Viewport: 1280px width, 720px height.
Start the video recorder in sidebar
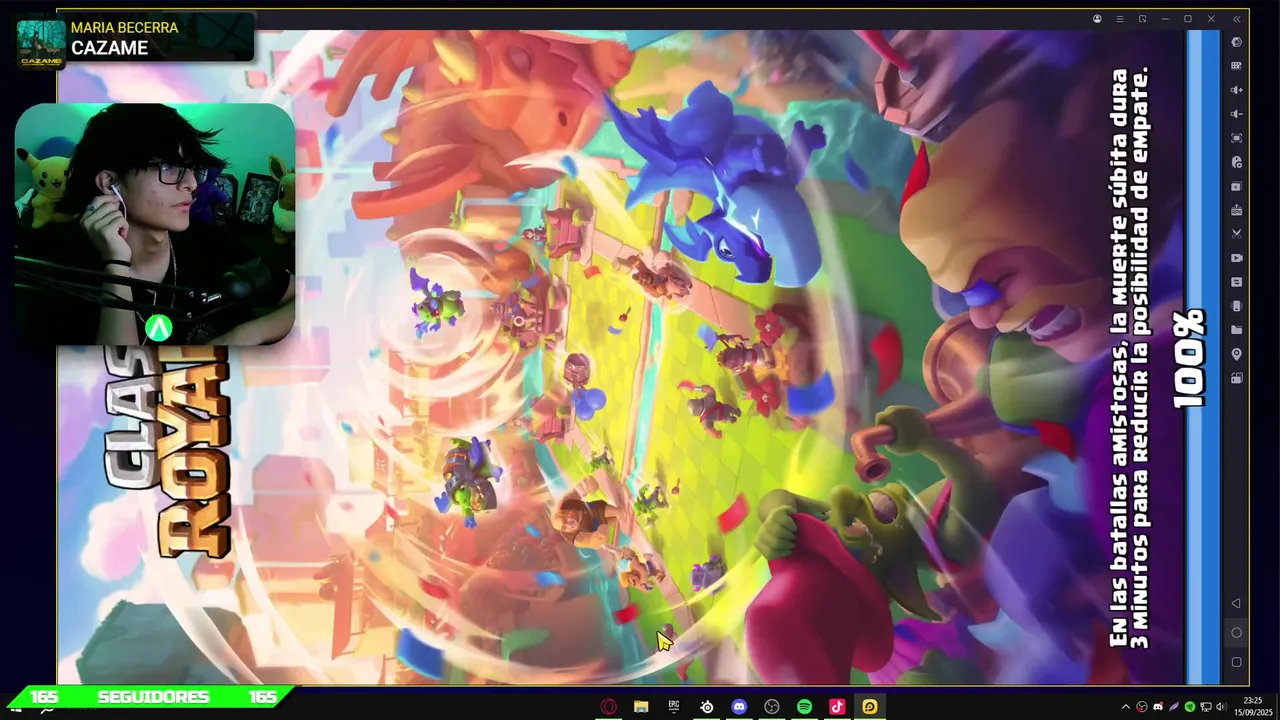pos(1237,258)
